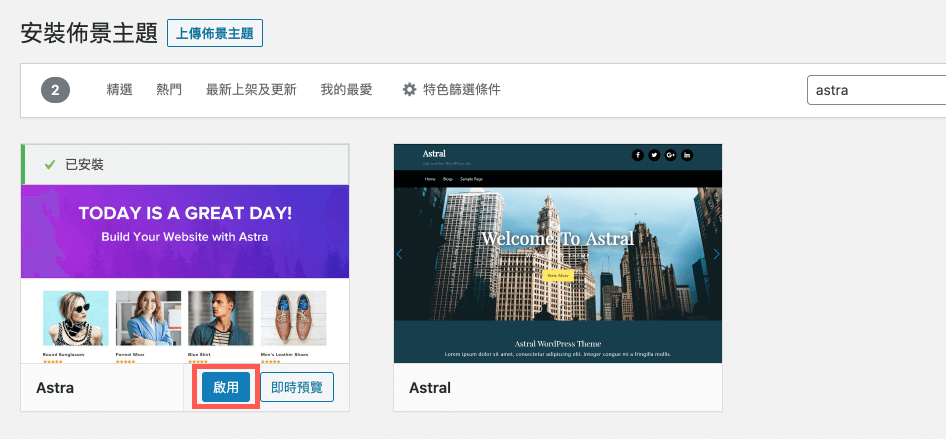Image resolution: width=946 pixels, height=439 pixels.
Task: Click the 上傳佈景主題 upload theme button
Action: [x=214, y=33]
